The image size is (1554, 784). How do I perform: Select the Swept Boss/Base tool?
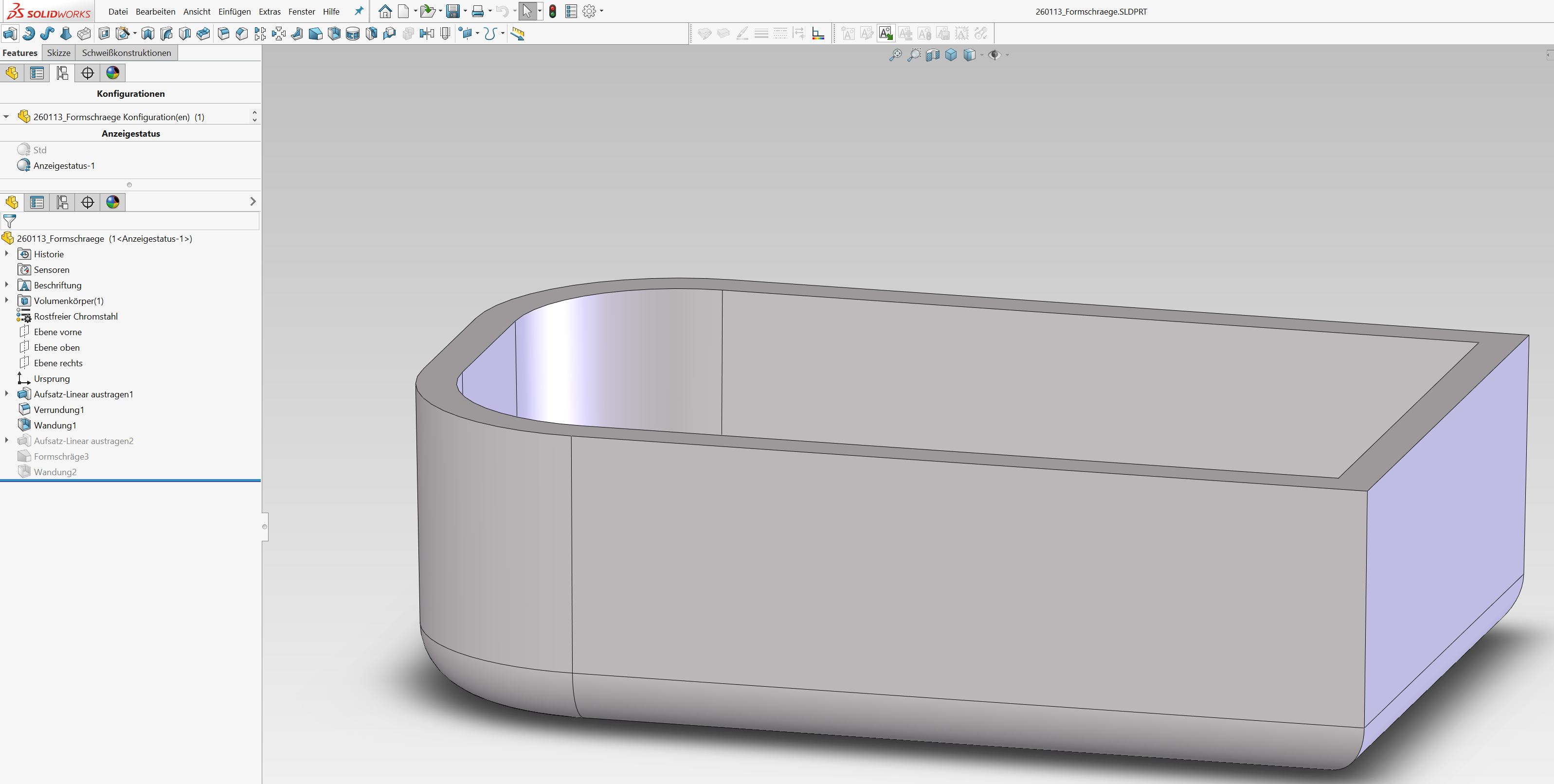coord(47,34)
